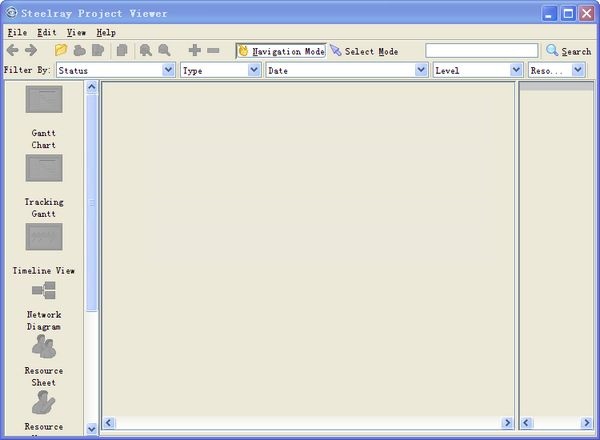Open the File menu

click(x=17, y=32)
